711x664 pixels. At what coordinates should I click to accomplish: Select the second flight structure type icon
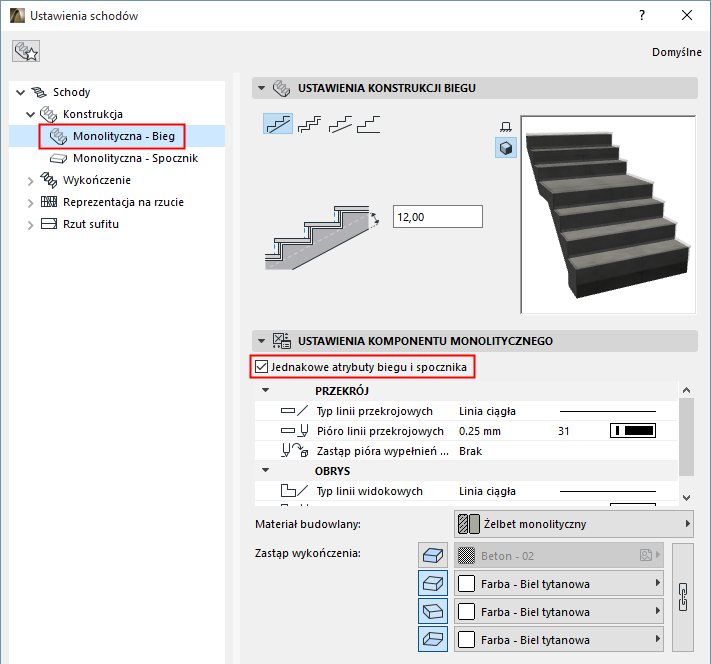point(310,124)
